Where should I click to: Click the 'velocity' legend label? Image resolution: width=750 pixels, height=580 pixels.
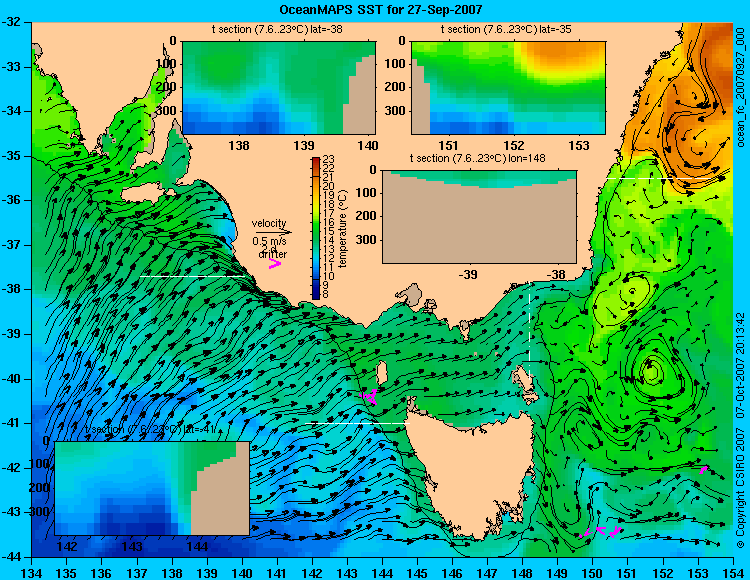click(x=269, y=223)
